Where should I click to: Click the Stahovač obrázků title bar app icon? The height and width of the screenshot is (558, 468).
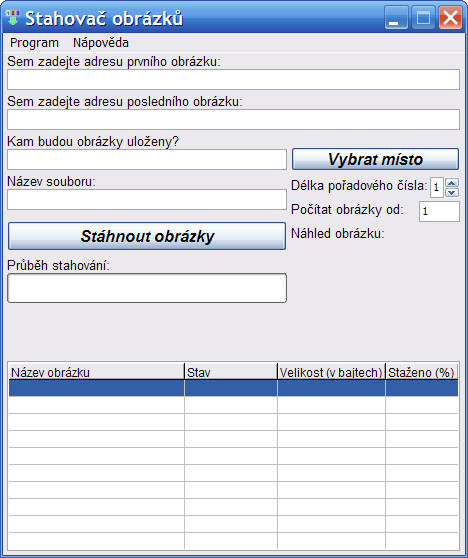click(x=13, y=18)
